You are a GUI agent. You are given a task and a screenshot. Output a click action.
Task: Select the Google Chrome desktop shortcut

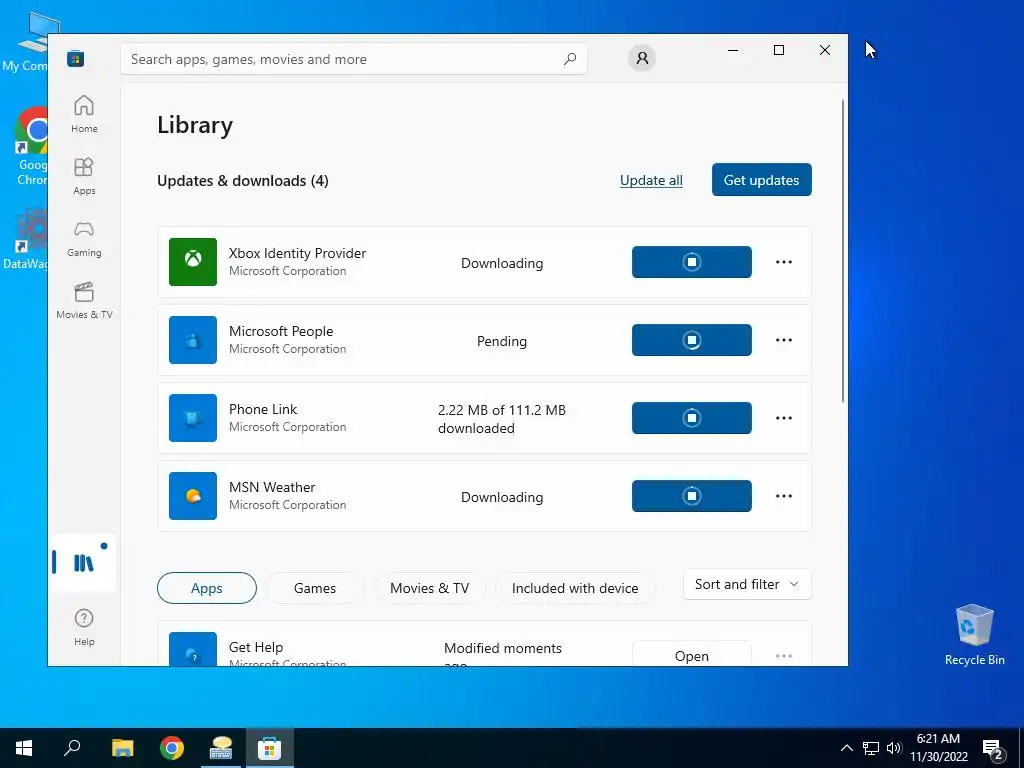coord(29,147)
